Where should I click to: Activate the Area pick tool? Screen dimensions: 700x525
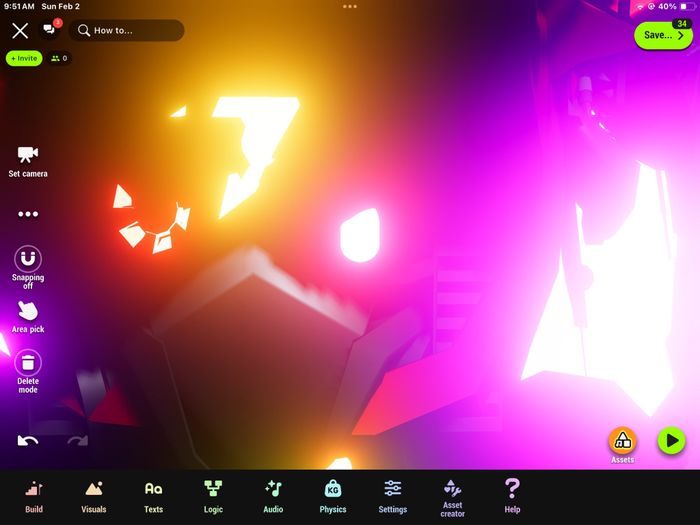pyautogui.click(x=28, y=317)
